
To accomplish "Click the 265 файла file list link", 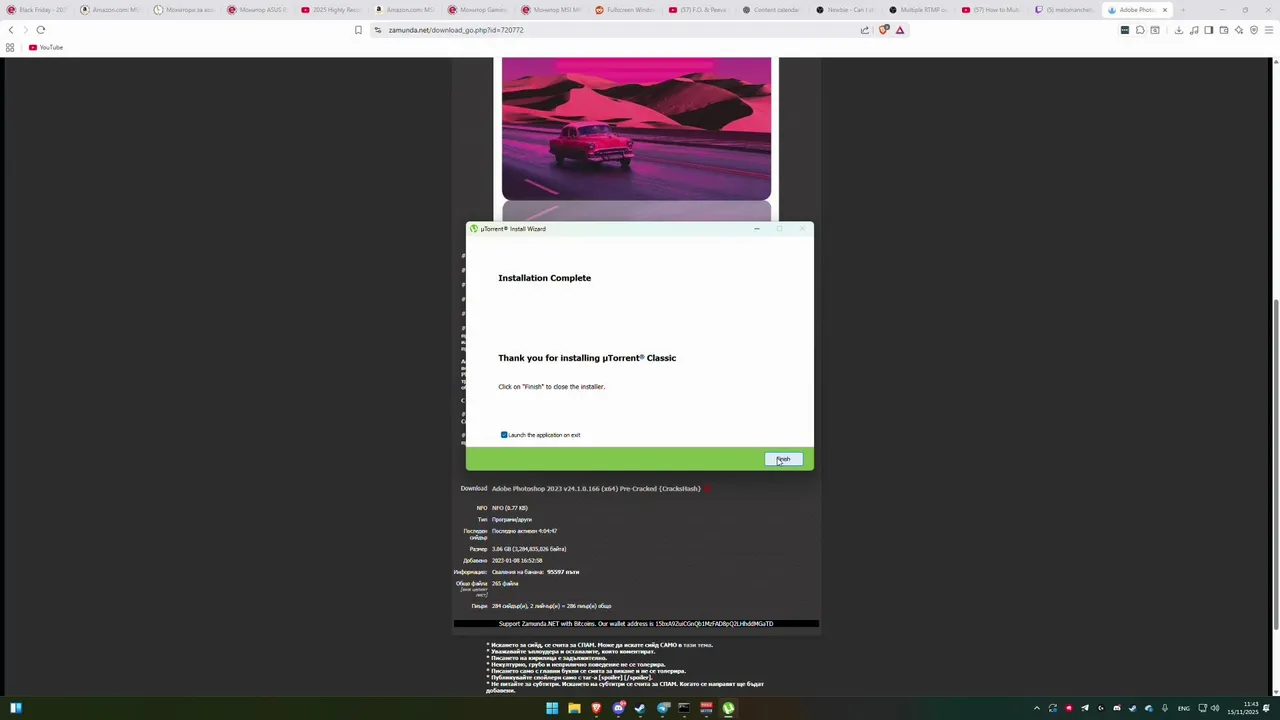I will tap(505, 583).
